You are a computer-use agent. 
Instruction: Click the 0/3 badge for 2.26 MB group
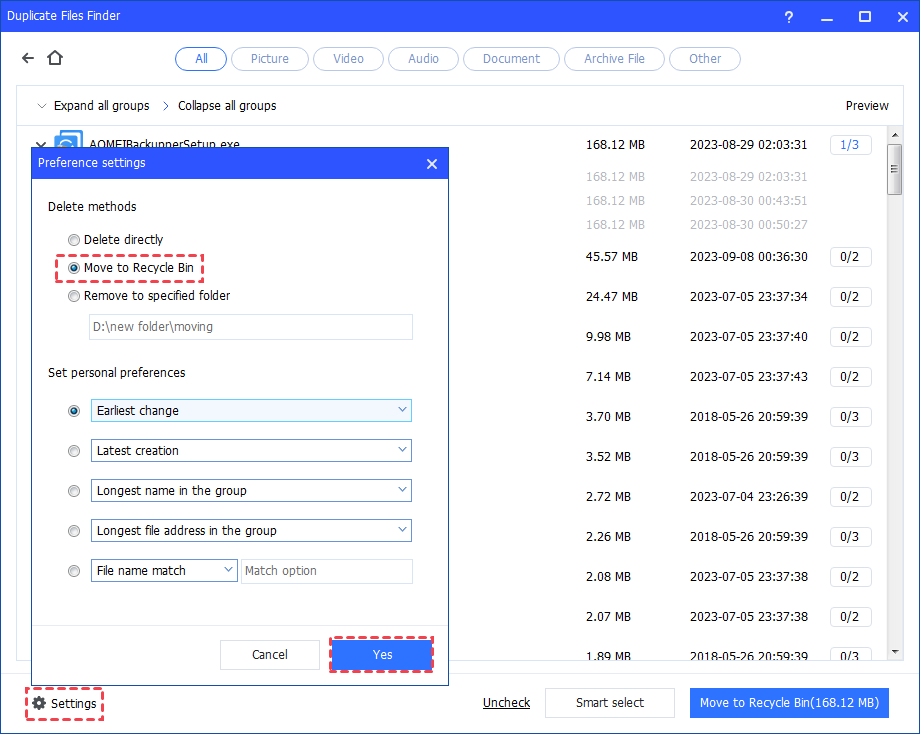(850, 536)
